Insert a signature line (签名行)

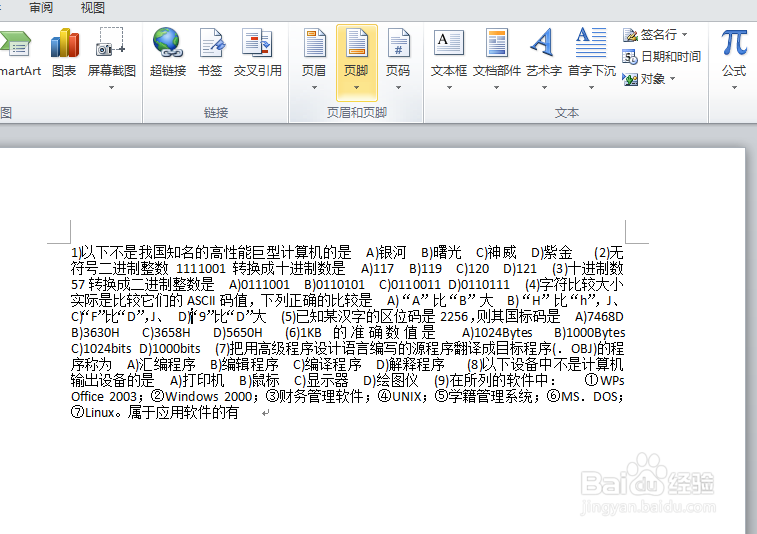pos(655,35)
